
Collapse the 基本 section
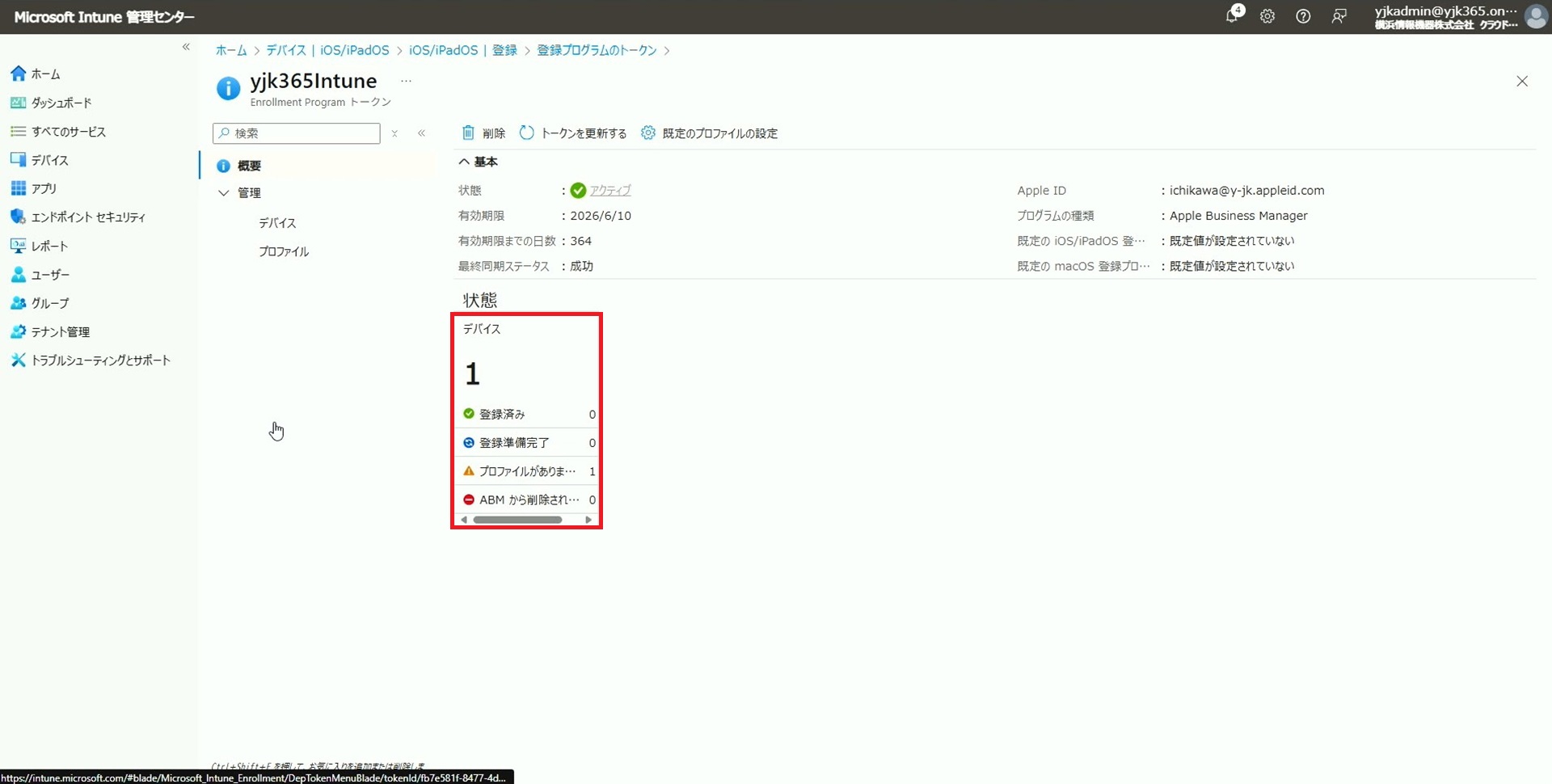click(x=478, y=162)
